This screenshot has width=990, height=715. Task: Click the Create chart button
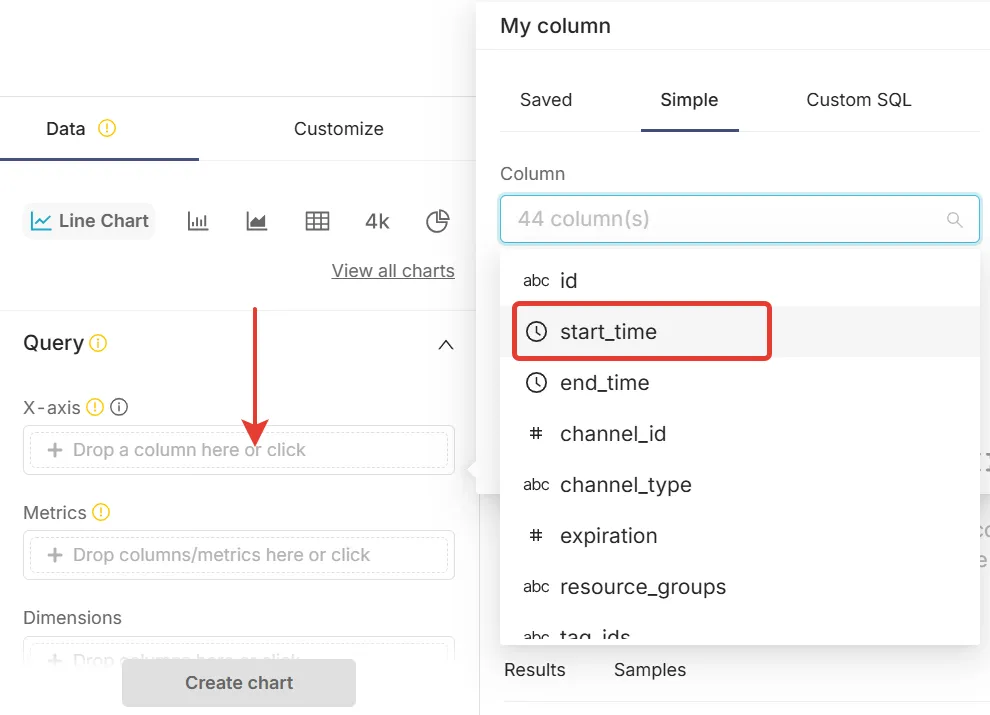(239, 683)
